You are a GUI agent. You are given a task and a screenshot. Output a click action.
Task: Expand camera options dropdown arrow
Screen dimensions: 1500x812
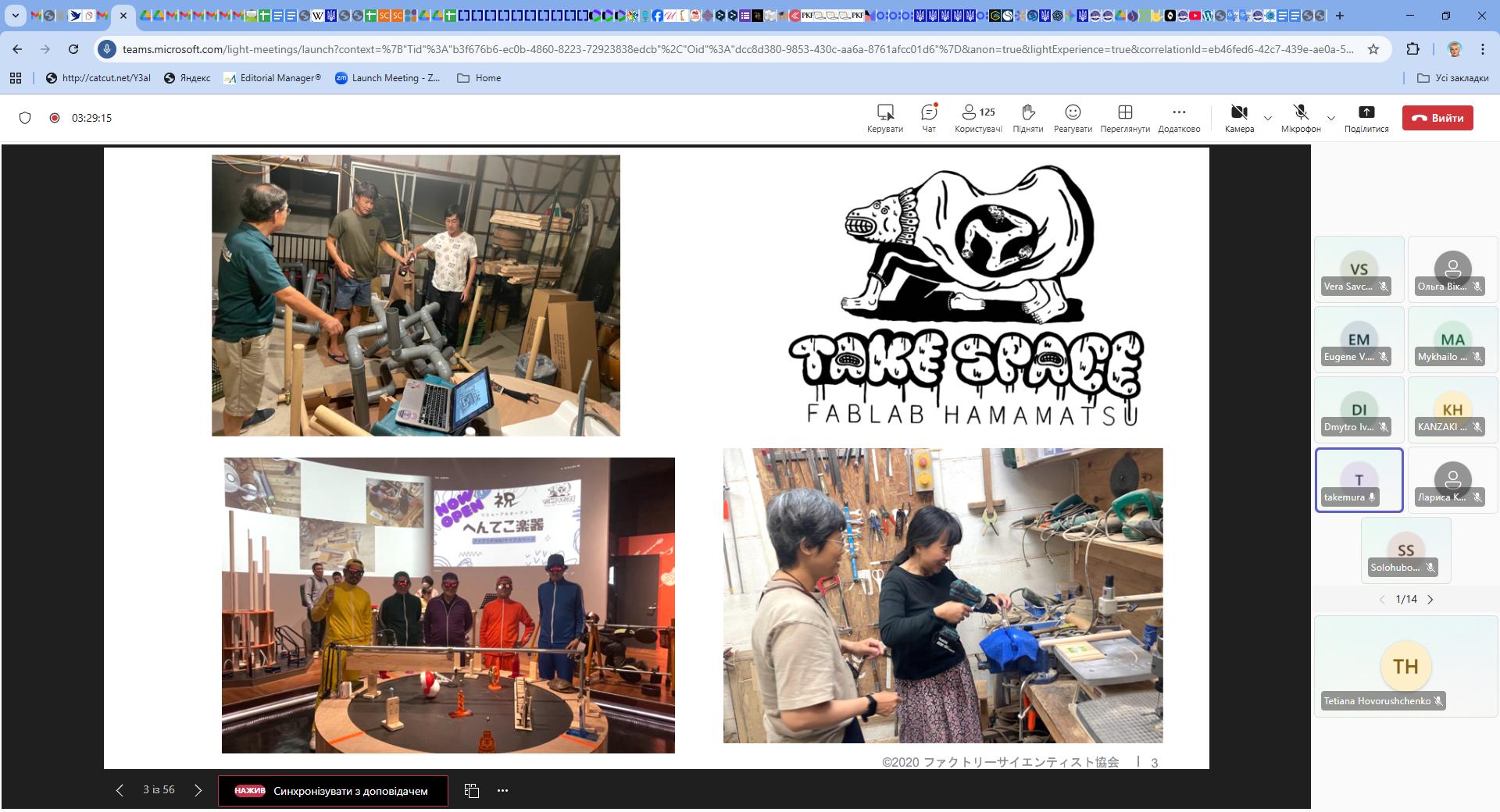[x=1268, y=119]
